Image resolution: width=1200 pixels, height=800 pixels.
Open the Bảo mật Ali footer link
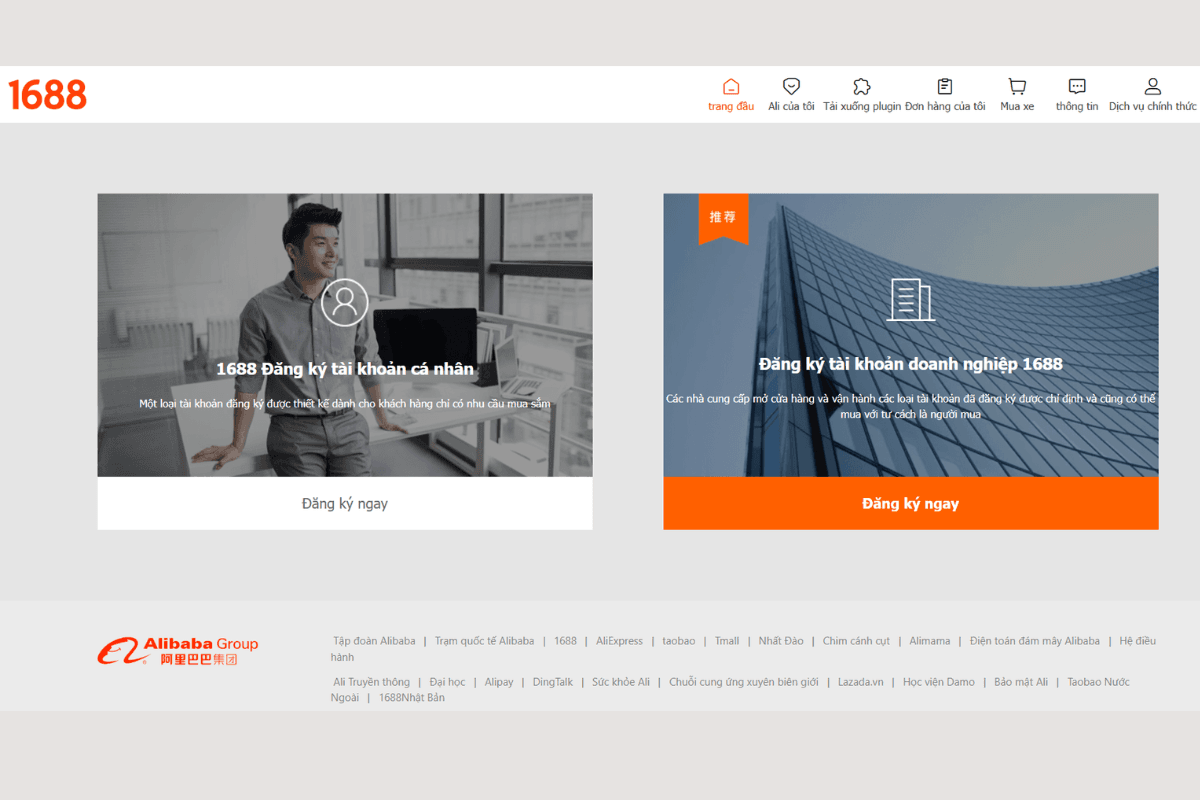[x=1021, y=682]
